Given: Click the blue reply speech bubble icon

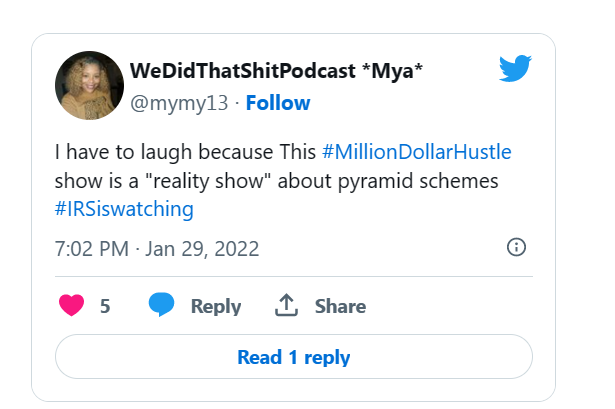Looking at the screenshot, I should (x=161, y=304).
